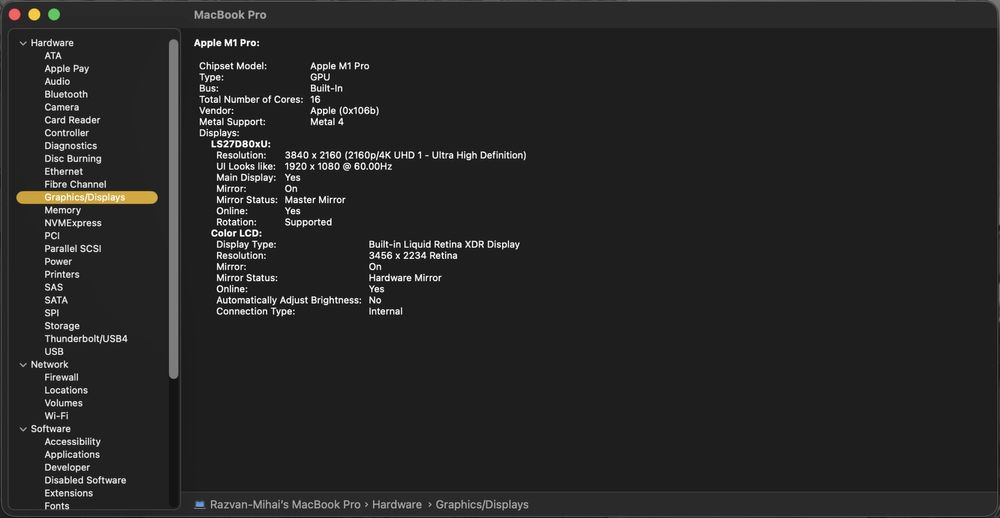
Task: Open Applications under Software
Action: tap(72, 455)
